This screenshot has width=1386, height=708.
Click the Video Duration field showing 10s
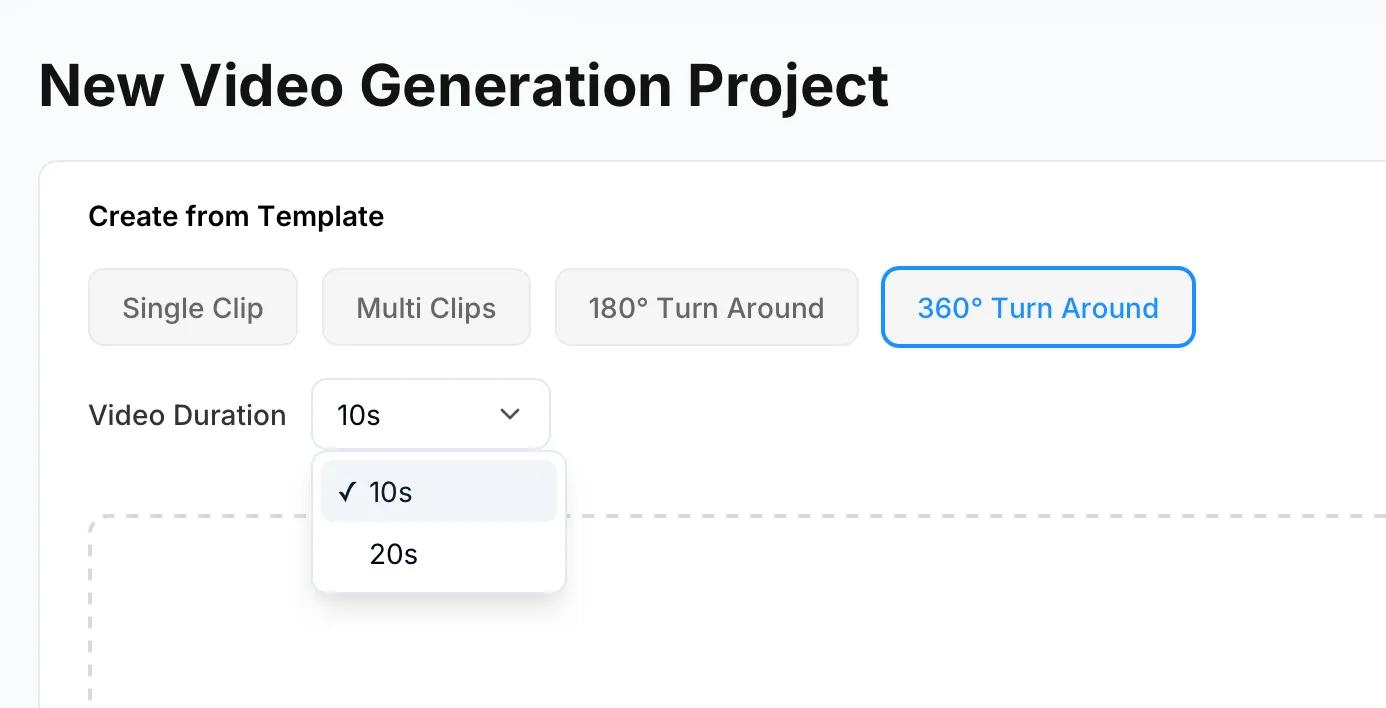tap(430, 414)
